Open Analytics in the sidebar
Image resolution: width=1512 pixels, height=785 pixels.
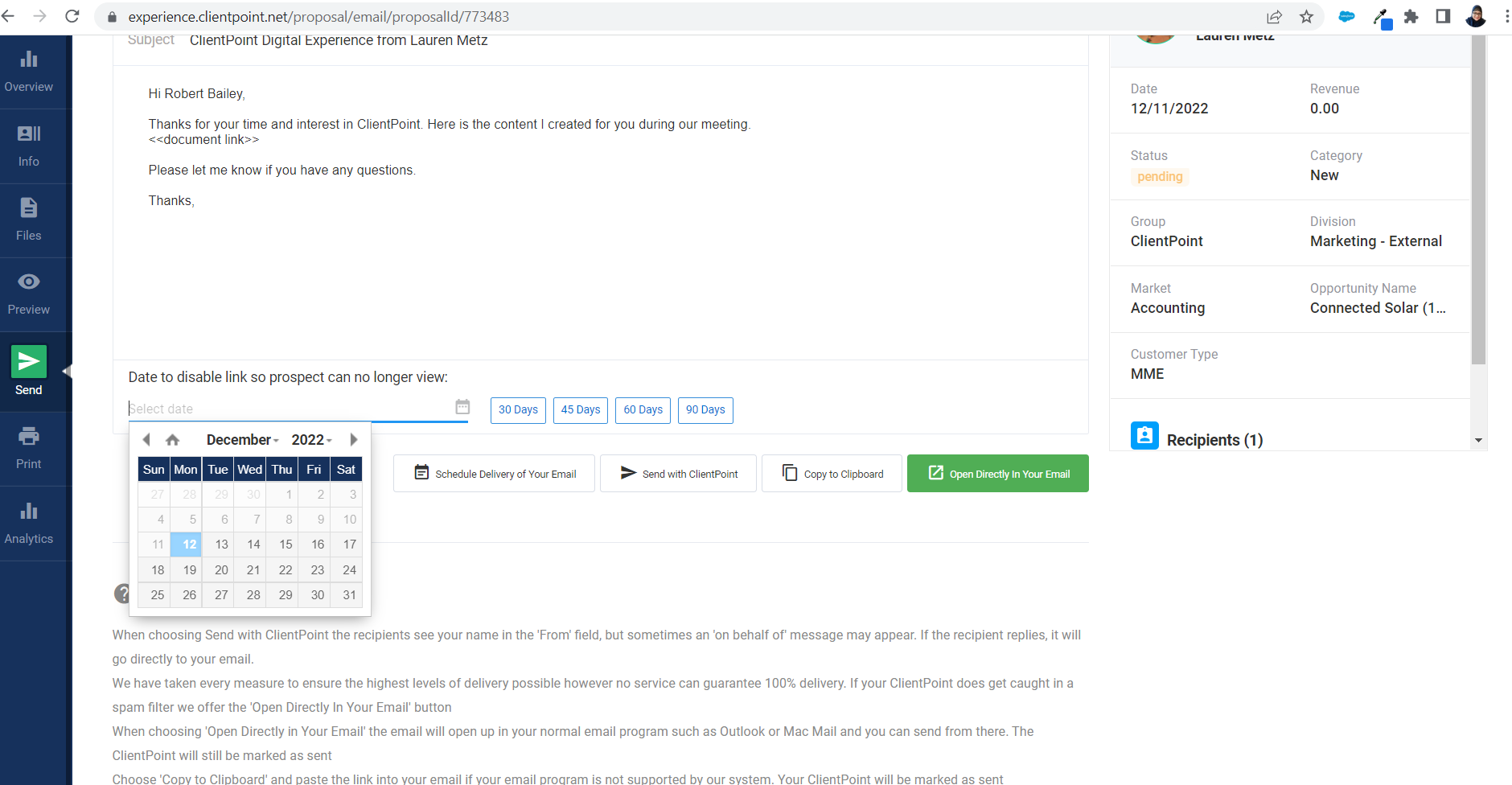coord(29,524)
